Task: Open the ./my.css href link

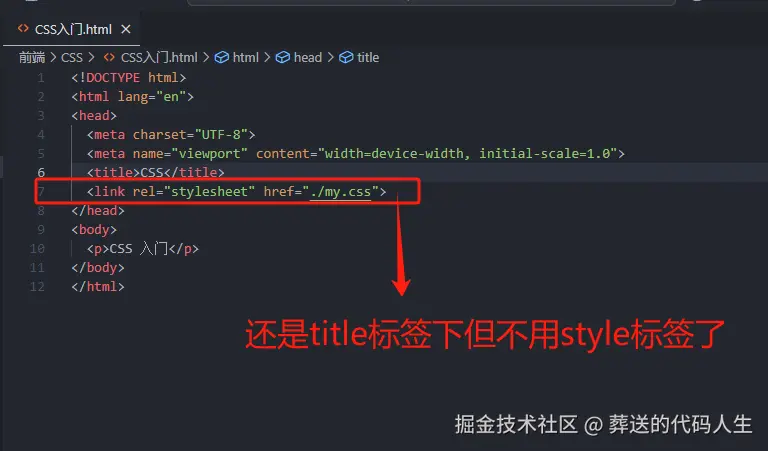Action: point(341,191)
